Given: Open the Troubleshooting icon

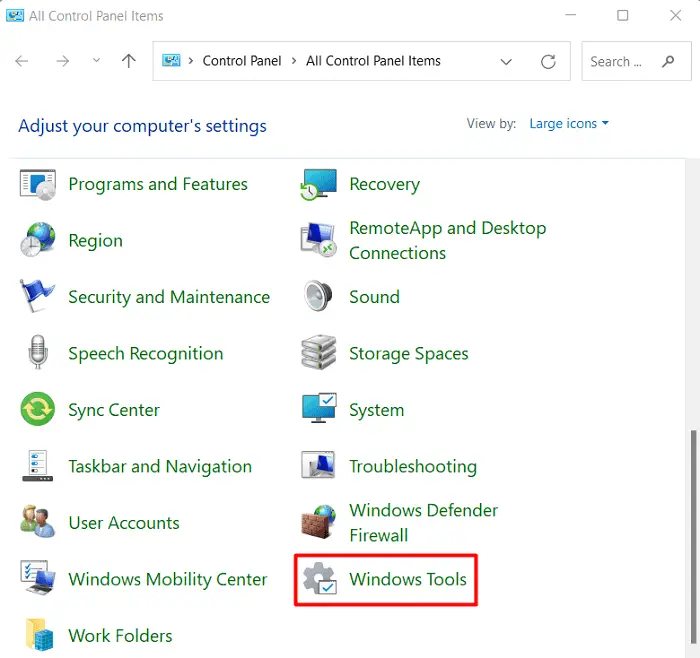Looking at the screenshot, I should pos(318,465).
